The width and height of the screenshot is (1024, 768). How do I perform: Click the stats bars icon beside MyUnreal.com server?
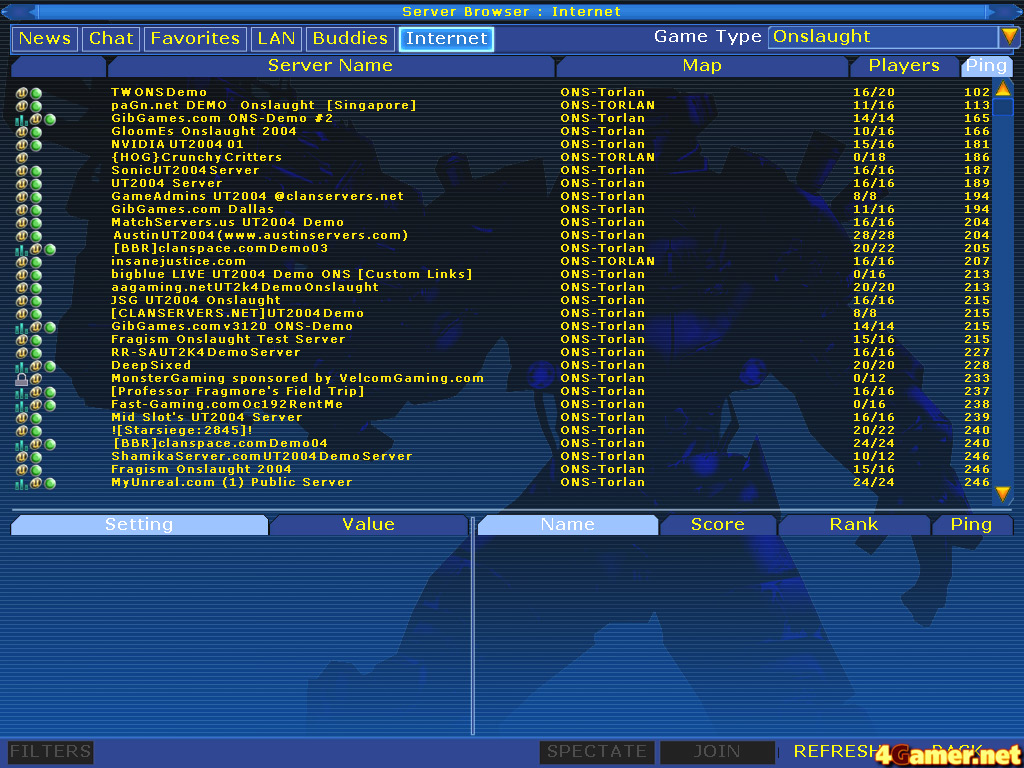(22, 483)
